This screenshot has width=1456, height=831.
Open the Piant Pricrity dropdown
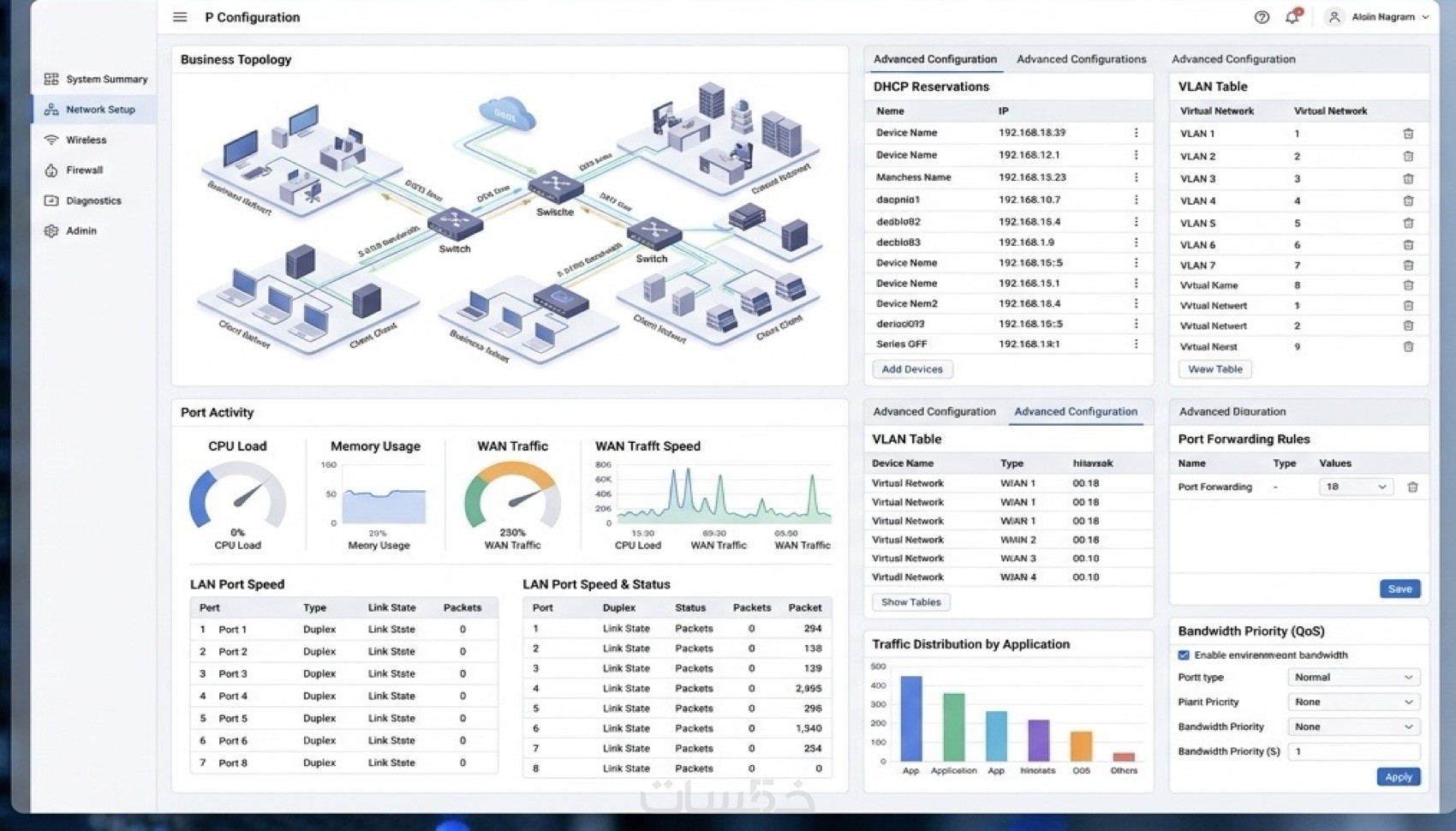[x=1353, y=702]
